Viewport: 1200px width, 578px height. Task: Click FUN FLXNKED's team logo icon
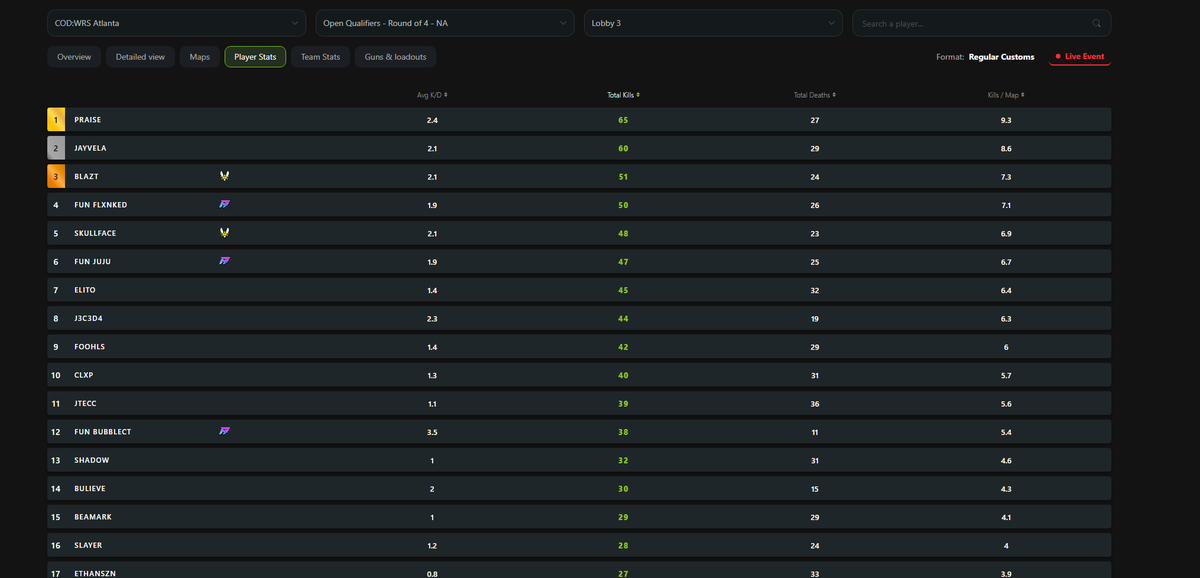click(x=225, y=204)
